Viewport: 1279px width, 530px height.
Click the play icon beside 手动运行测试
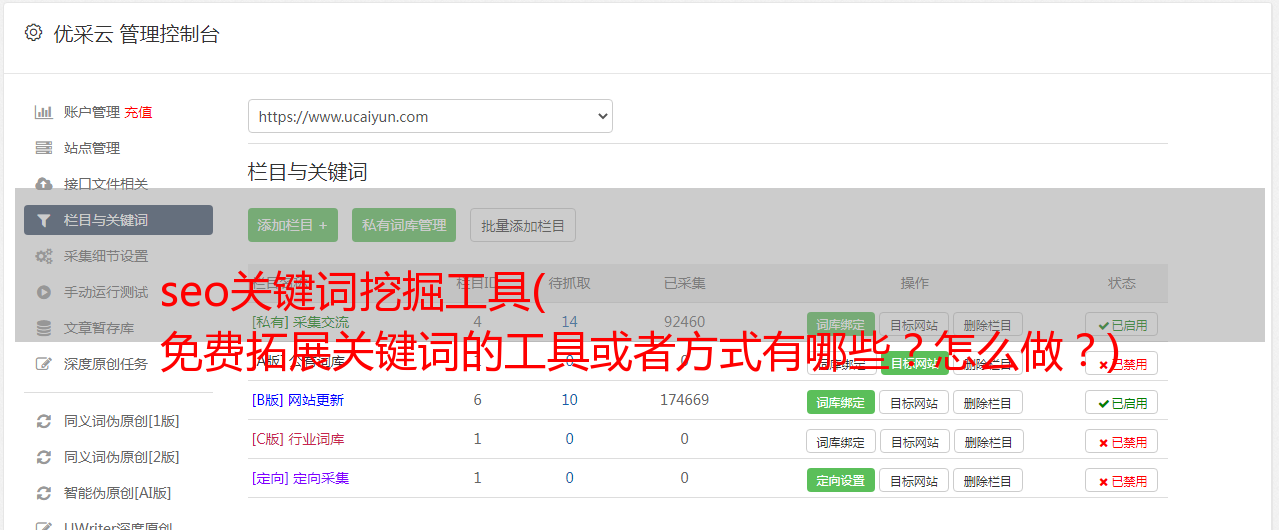(44, 292)
